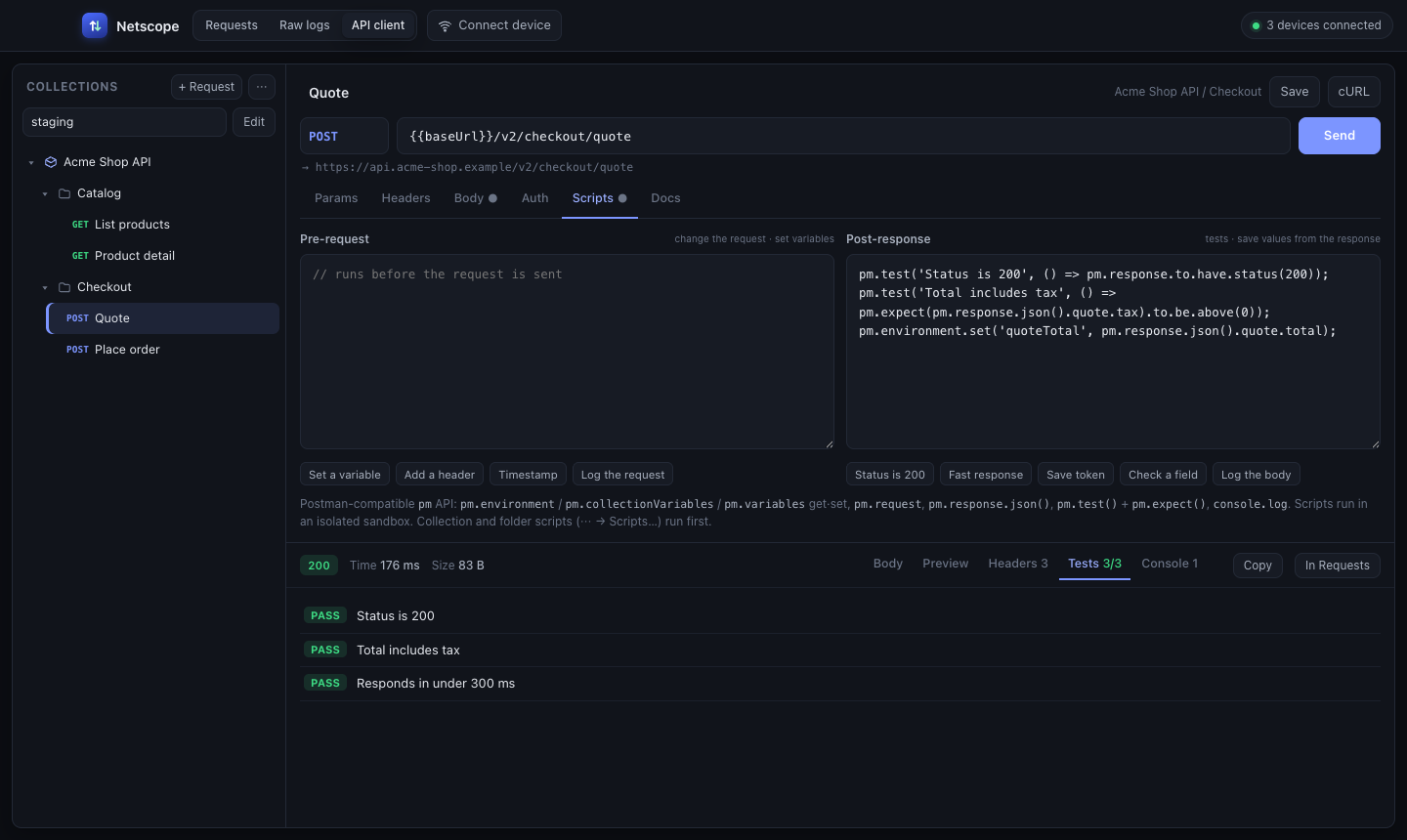Click the Catalog folder icon
Image resolution: width=1407 pixels, height=840 pixels.
pos(64,193)
